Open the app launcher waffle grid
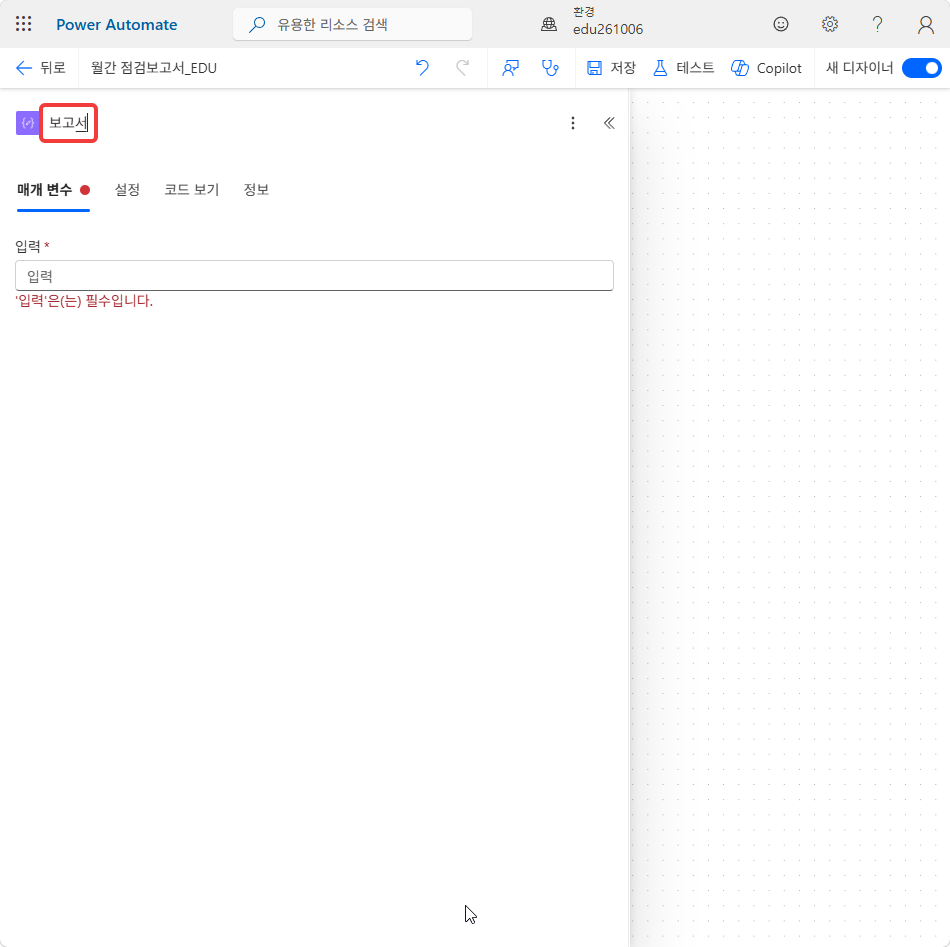This screenshot has width=950, height=947. coord(24,24)
